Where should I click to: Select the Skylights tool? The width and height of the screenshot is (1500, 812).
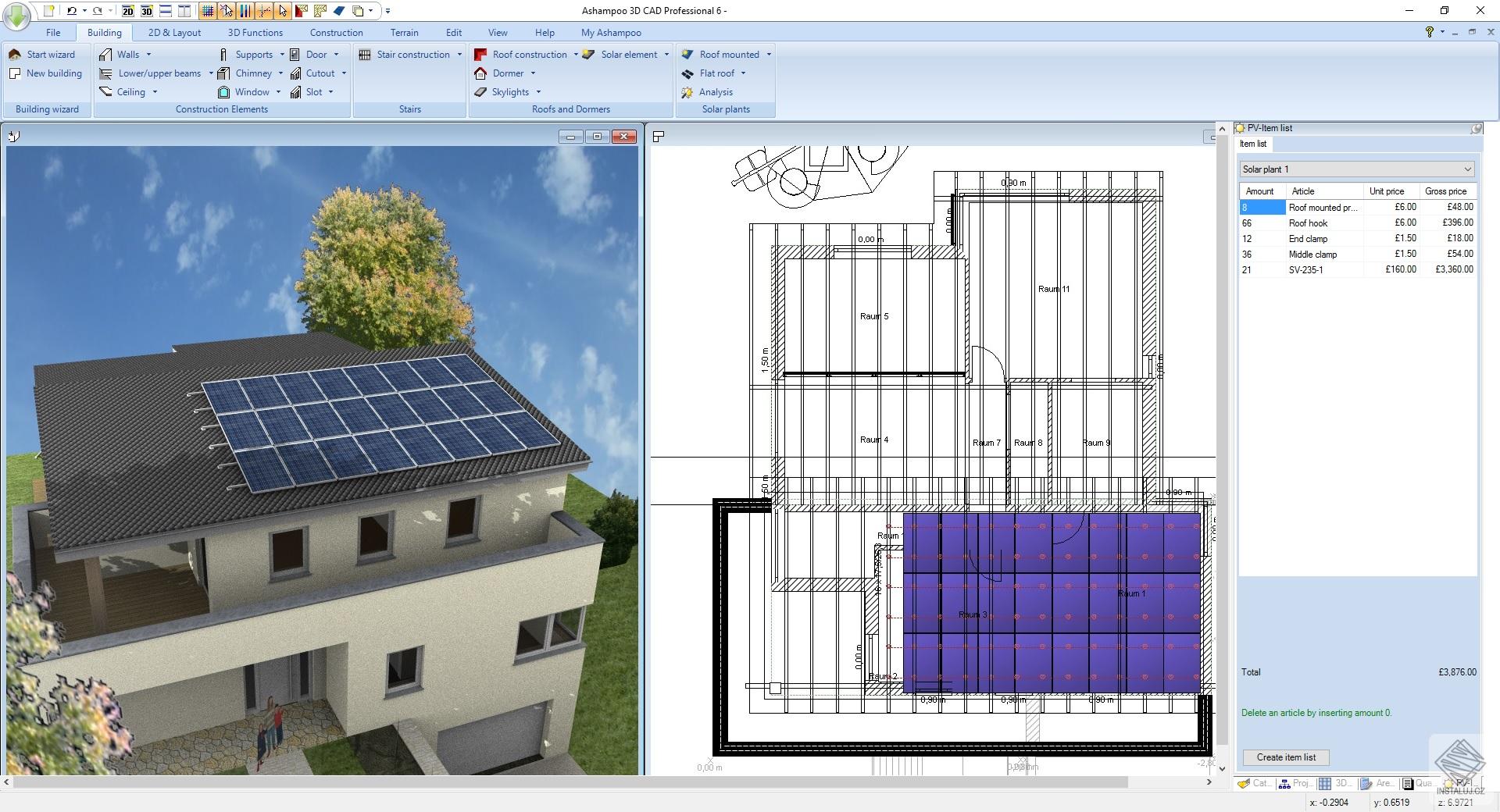[509, 91]
